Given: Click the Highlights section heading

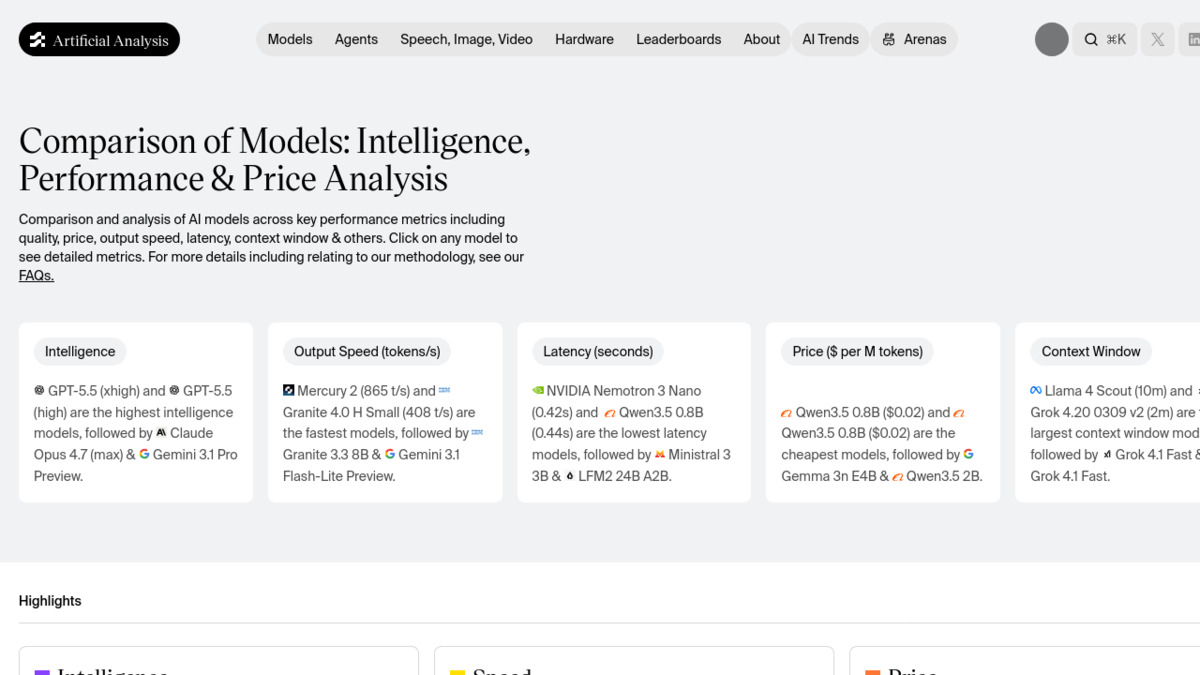Looking at the screenshot, I should point(50,601).
